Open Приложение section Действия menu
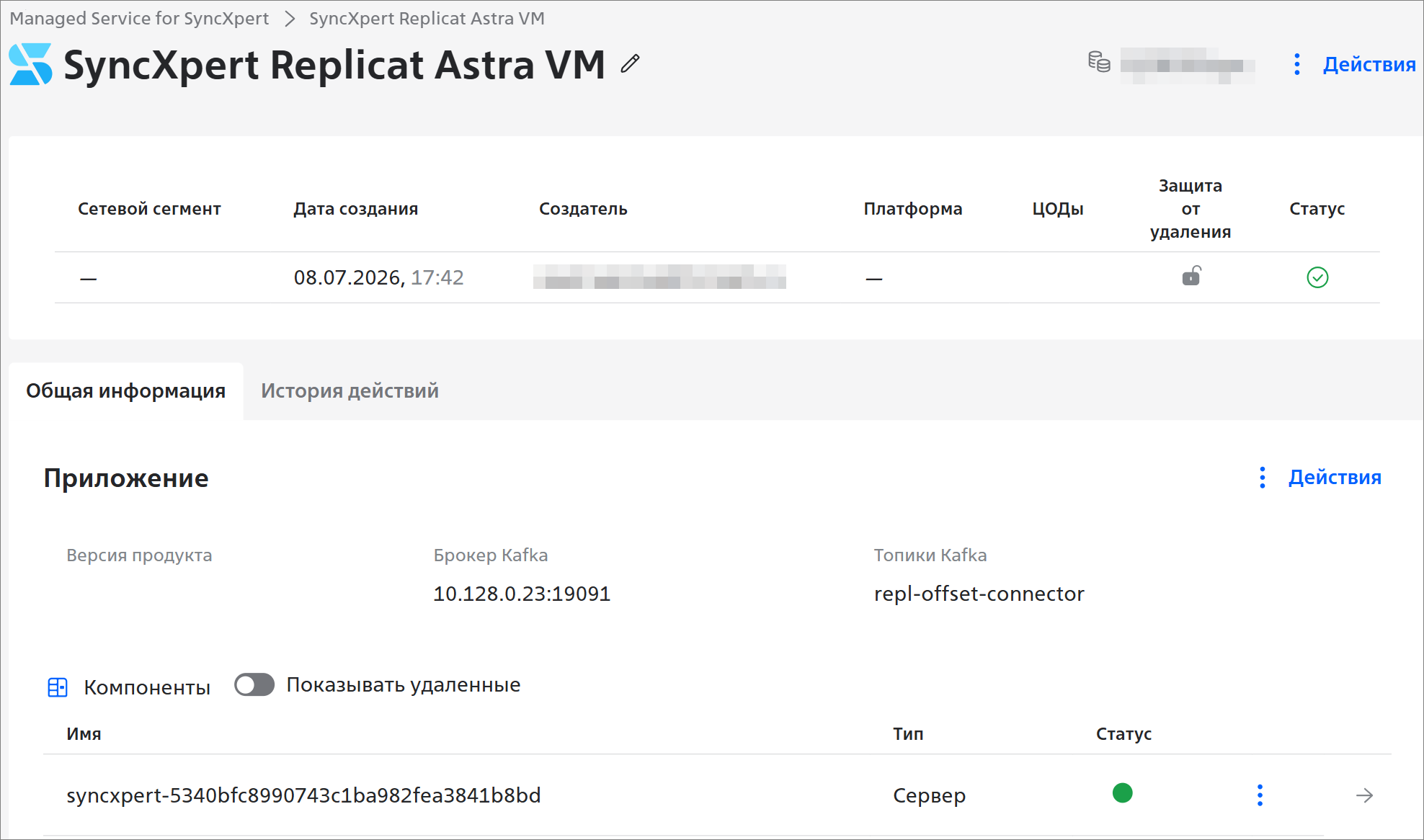The height and width of the screenshot is (840, 1424). pyautogui.click(x=1320, y=477)
